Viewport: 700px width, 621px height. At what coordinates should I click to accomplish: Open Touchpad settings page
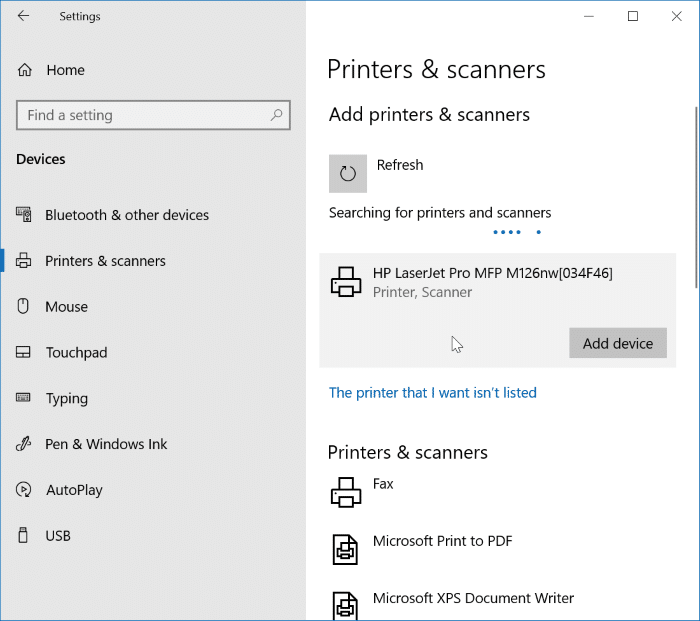(x=76, y=353)
